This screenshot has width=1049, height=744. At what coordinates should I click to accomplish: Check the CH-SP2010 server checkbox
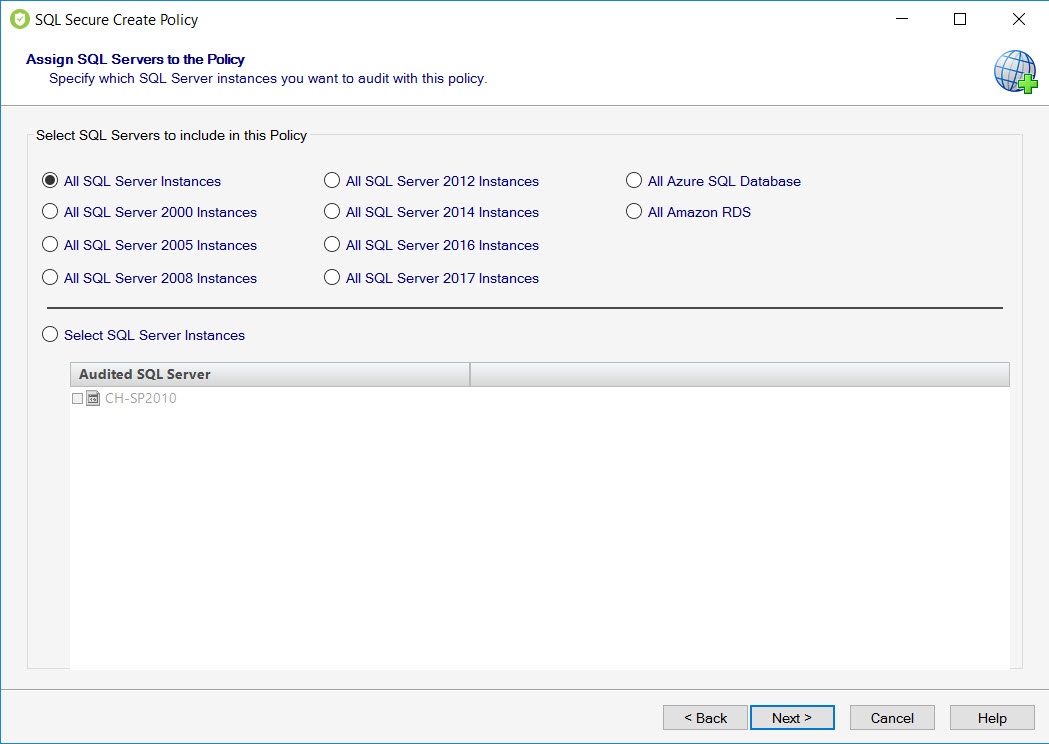(x=77, y=398)
